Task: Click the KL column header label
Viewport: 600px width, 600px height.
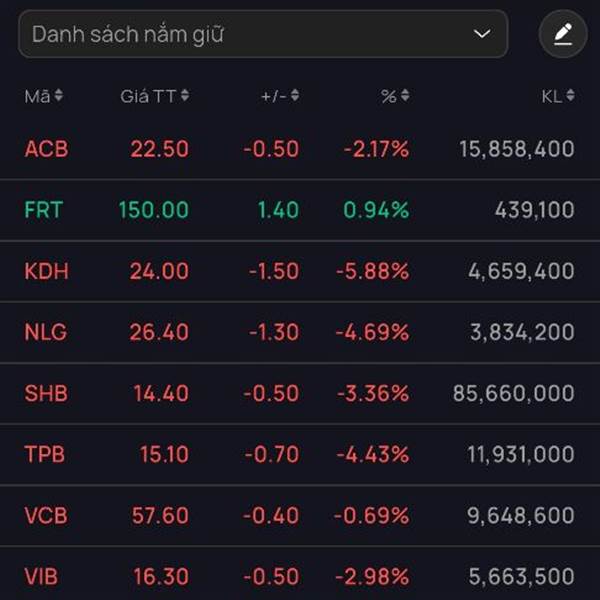Action: pyautogui.click(x=552, y=96)
